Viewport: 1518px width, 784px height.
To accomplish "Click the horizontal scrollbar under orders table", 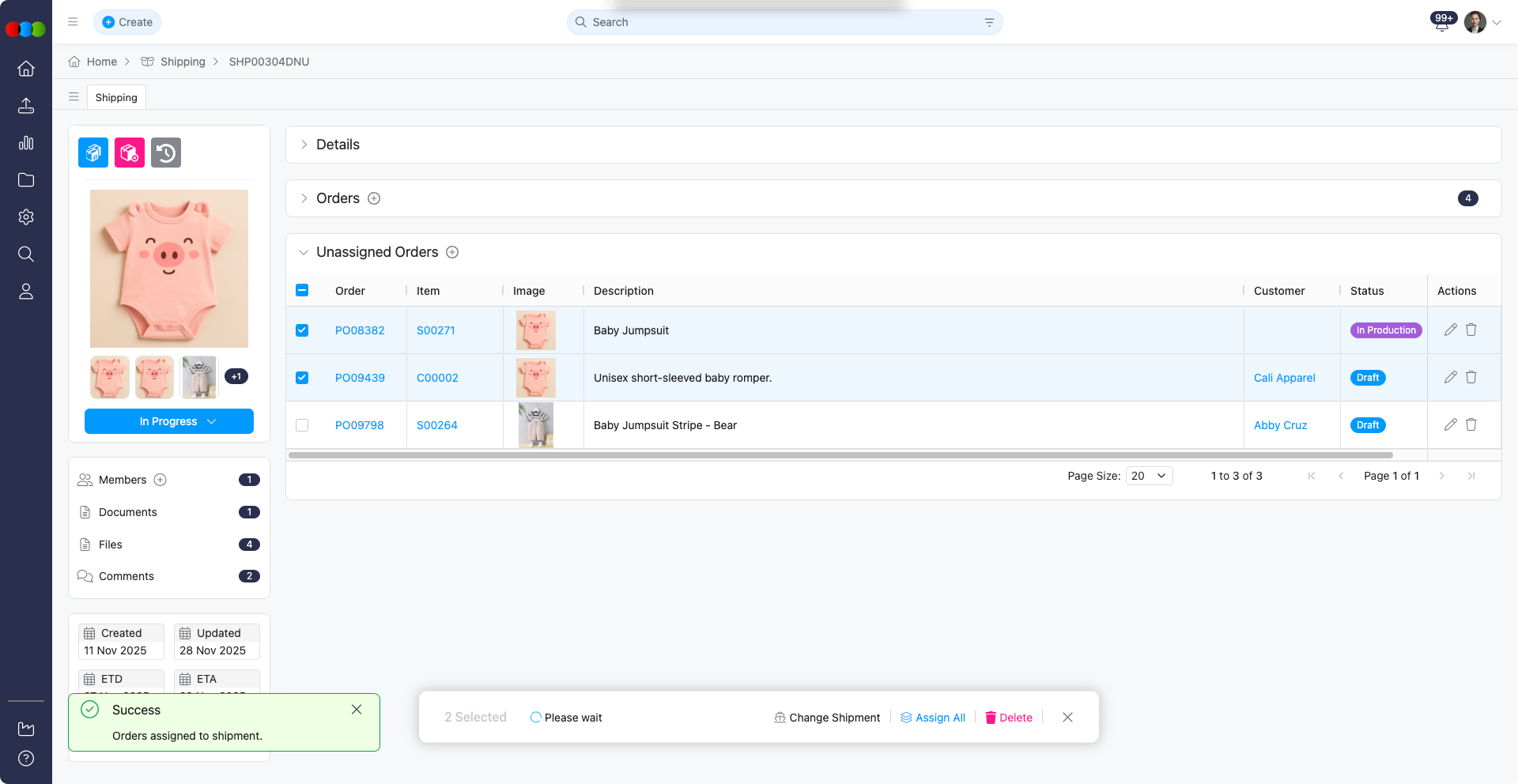I will 840,455.
